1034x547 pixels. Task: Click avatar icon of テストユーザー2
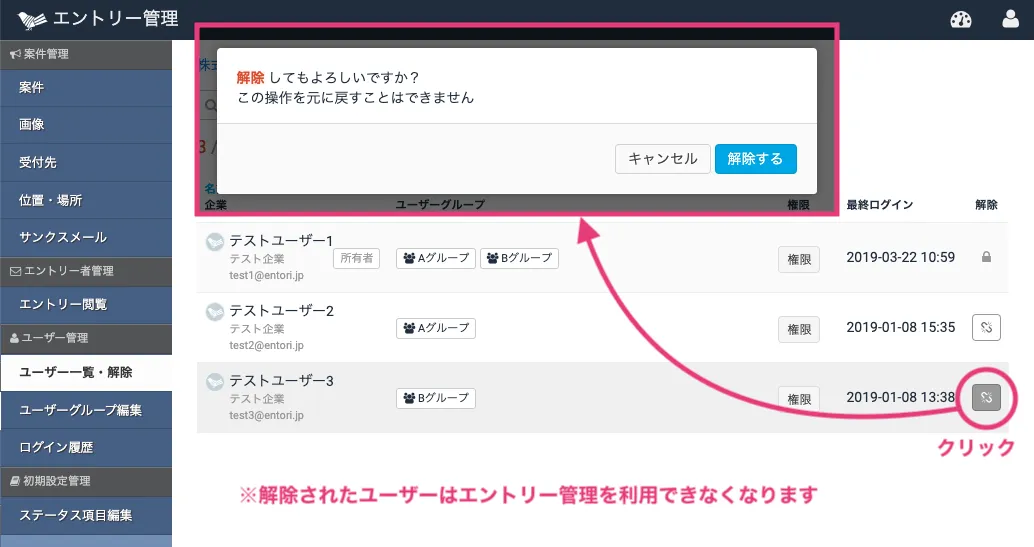pos(213,311)
